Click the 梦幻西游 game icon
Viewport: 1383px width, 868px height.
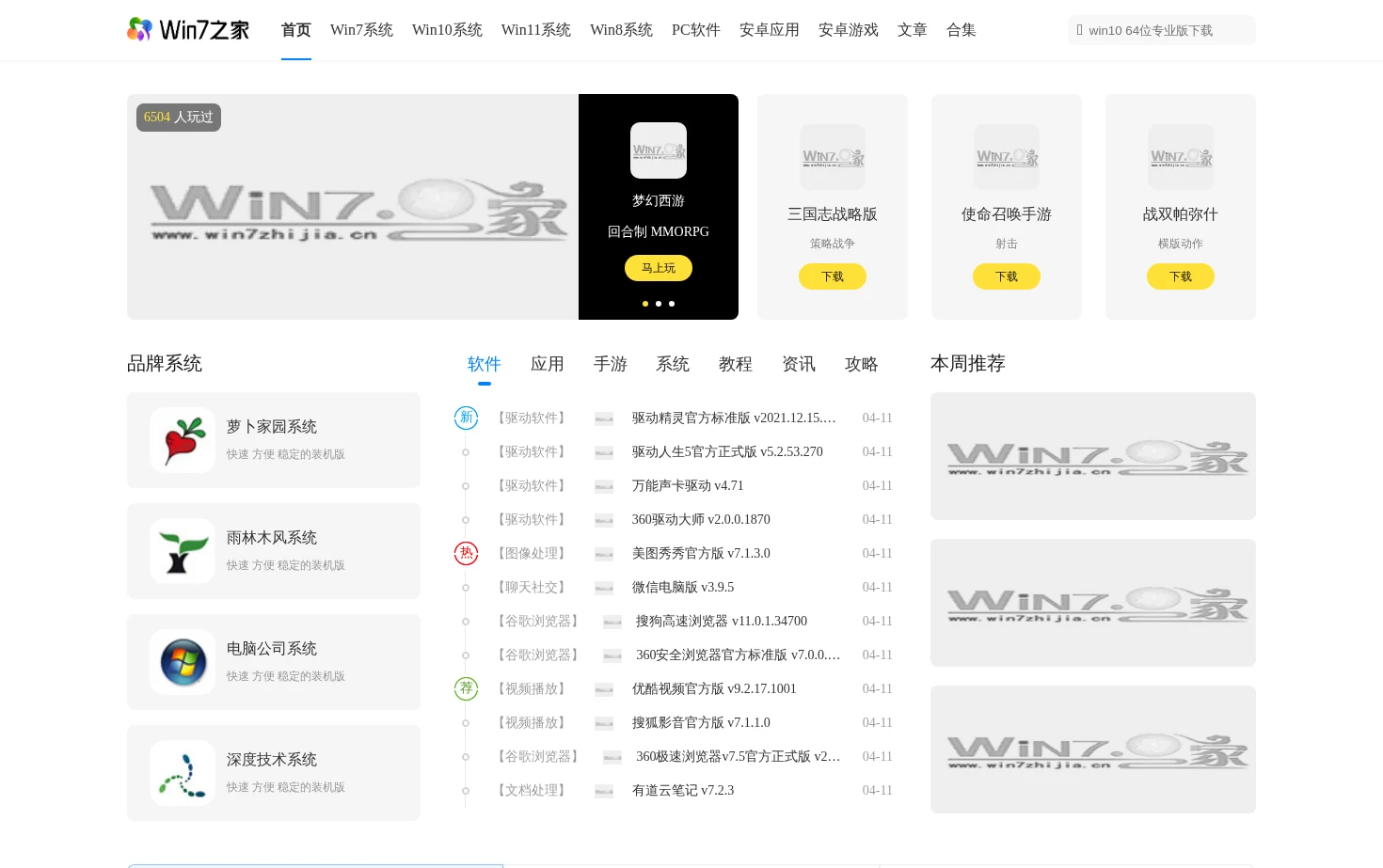coord(659,150)
